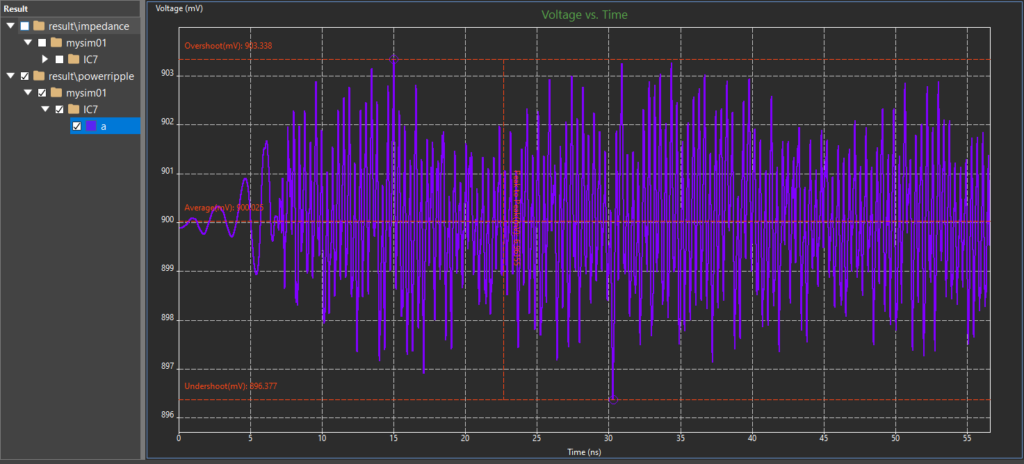
Task: Check the IC7 box under impedance
Action: pos(59,60)
